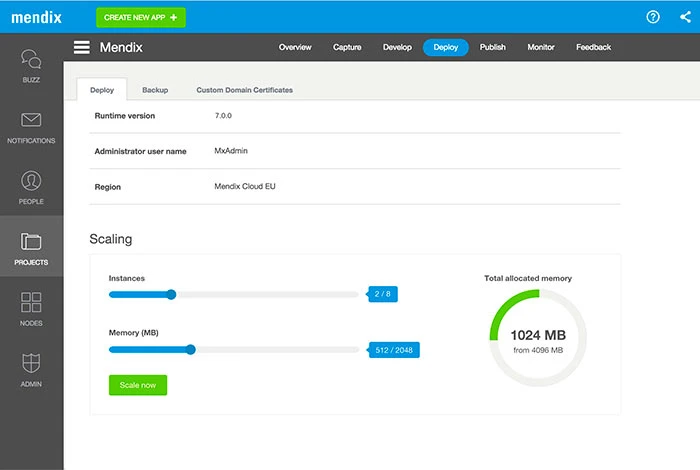Image resolution: width=700 pixels, height=470 pixels.
Task: Open the Custom Domain Certificates tab
Action: coord(244,90)
